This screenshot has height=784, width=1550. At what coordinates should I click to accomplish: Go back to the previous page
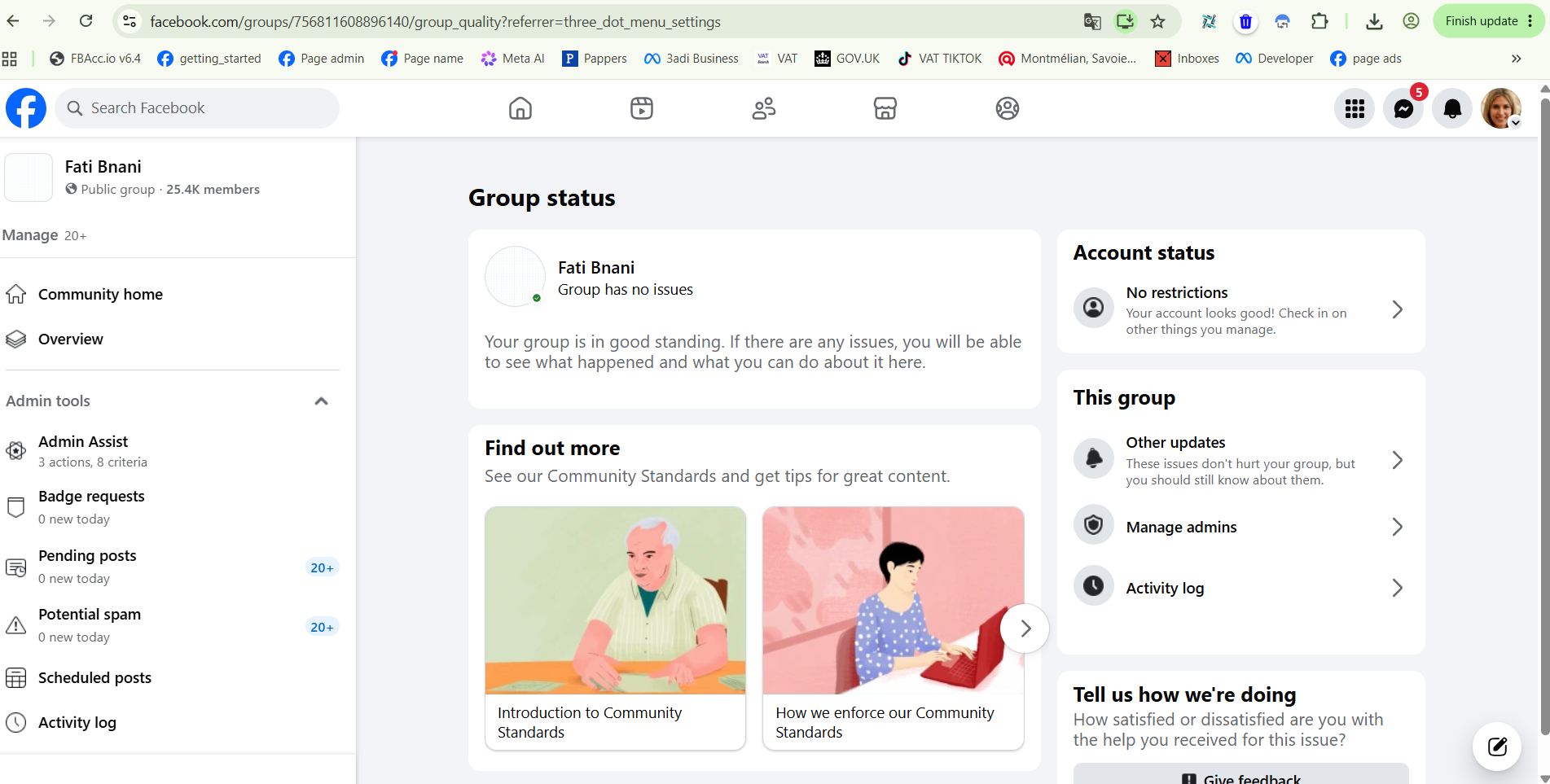pyautogui.click(x=13, y=21)
